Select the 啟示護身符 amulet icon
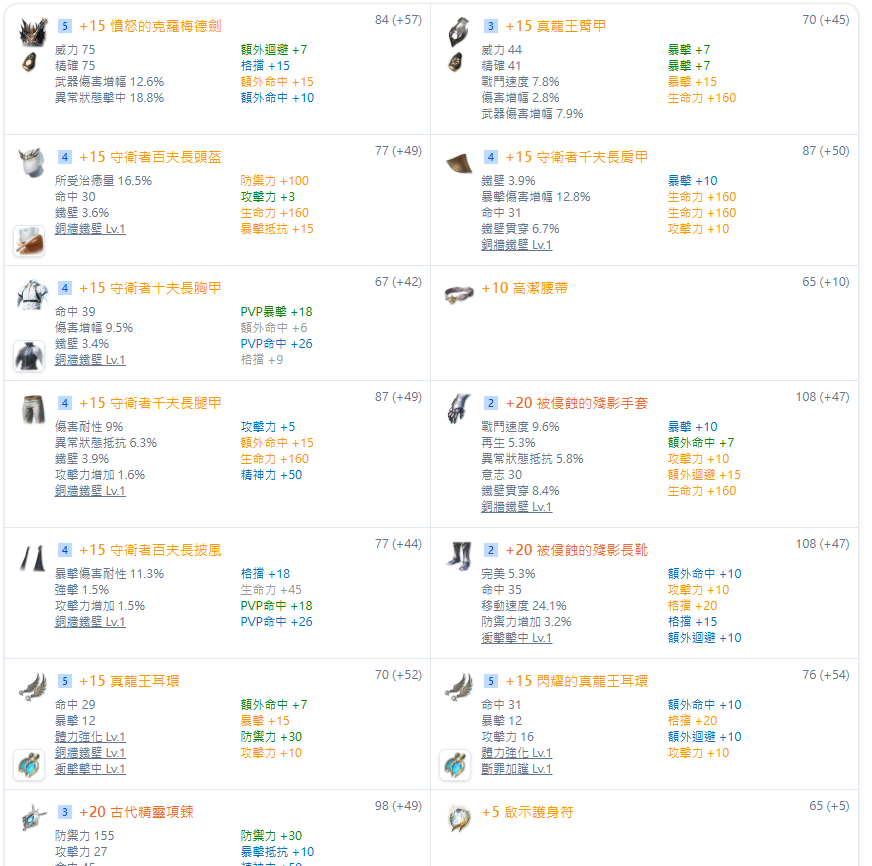Image resolution: width=872 pixels, height=866 pixels. point(459,818)
